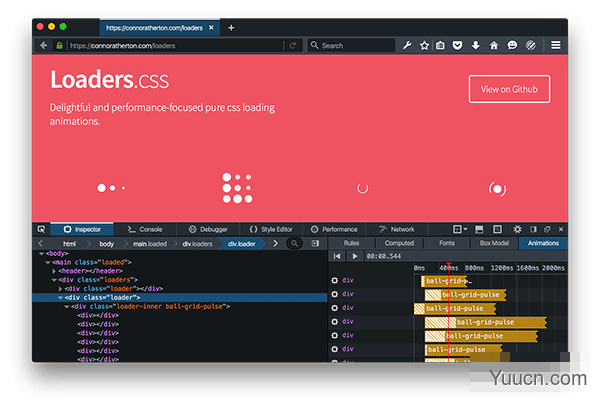This screenshot has height=408, width=600.
Task: Toggle split console icon in devtools
Action: [x=479, y=229]
